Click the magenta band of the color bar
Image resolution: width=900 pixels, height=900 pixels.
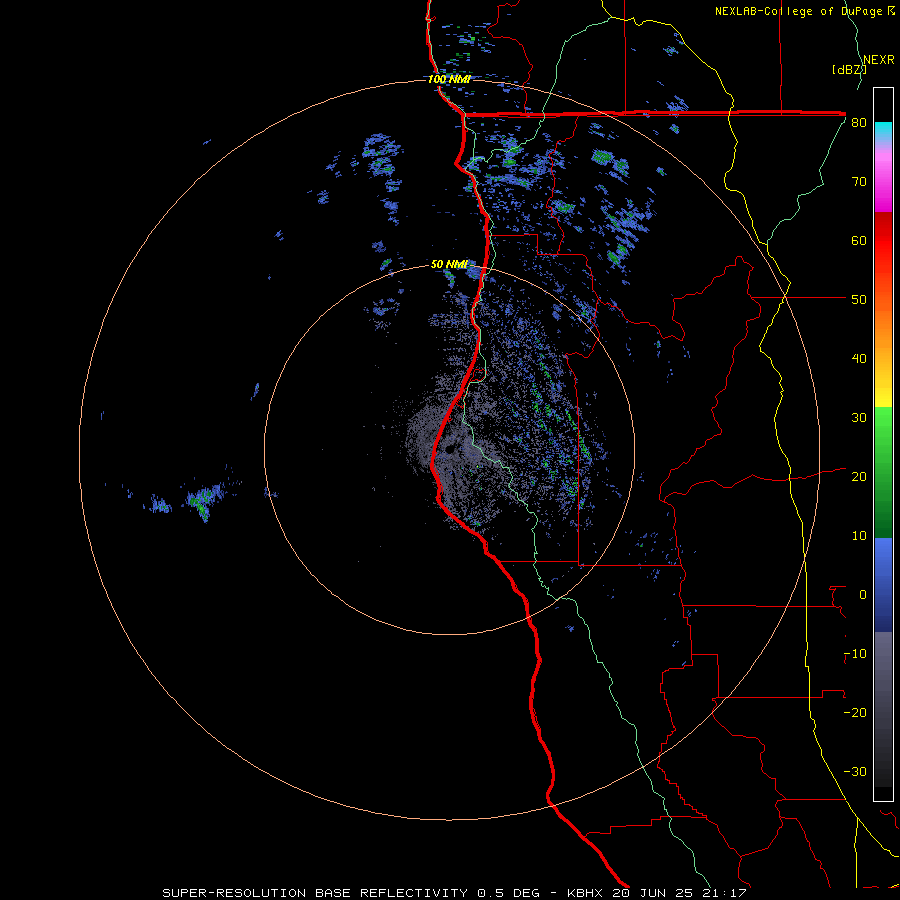tap(883, 179)
